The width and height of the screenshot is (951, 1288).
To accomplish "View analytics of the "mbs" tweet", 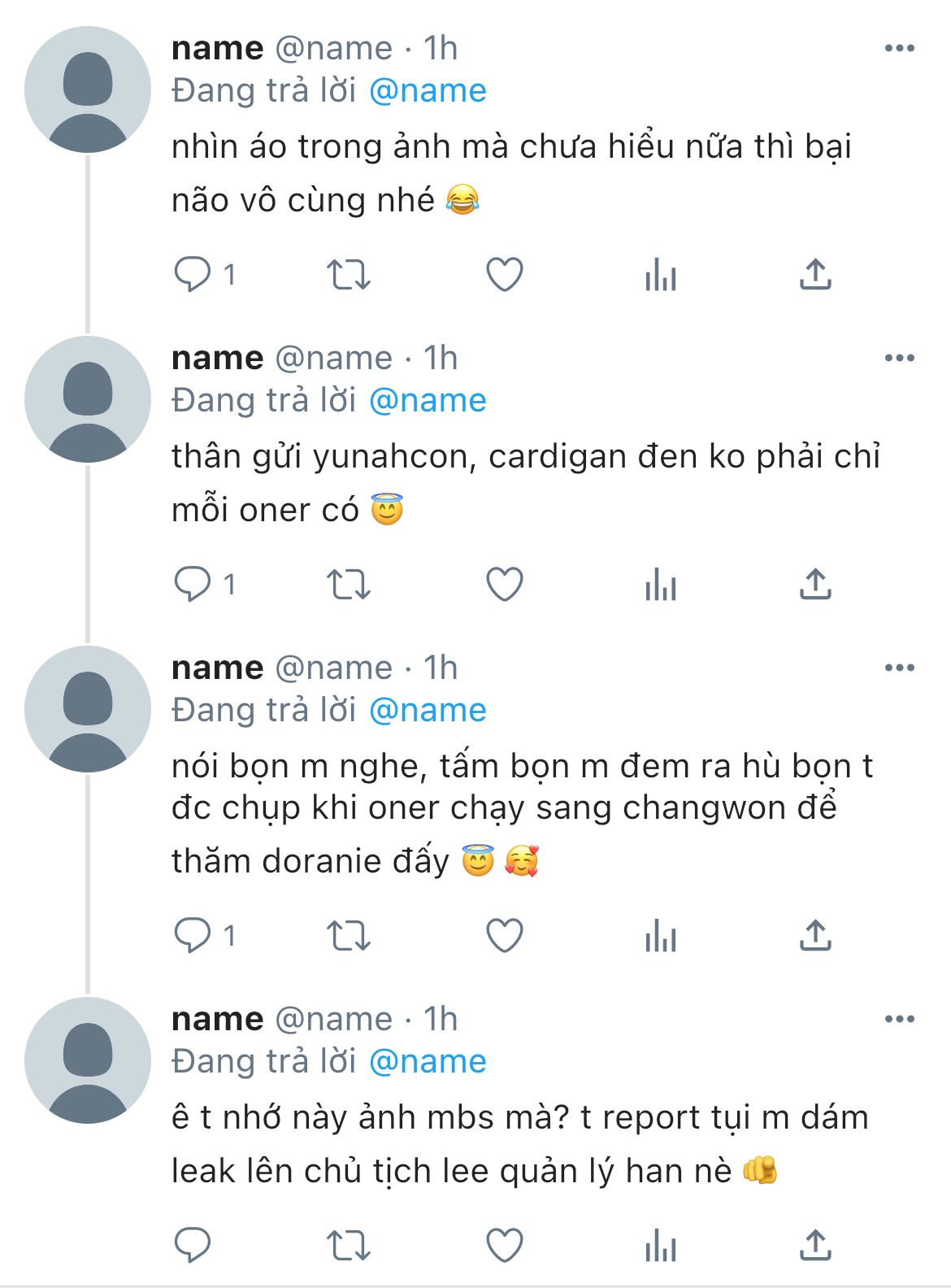I will pyautogui.click(x=660, y=1246).
